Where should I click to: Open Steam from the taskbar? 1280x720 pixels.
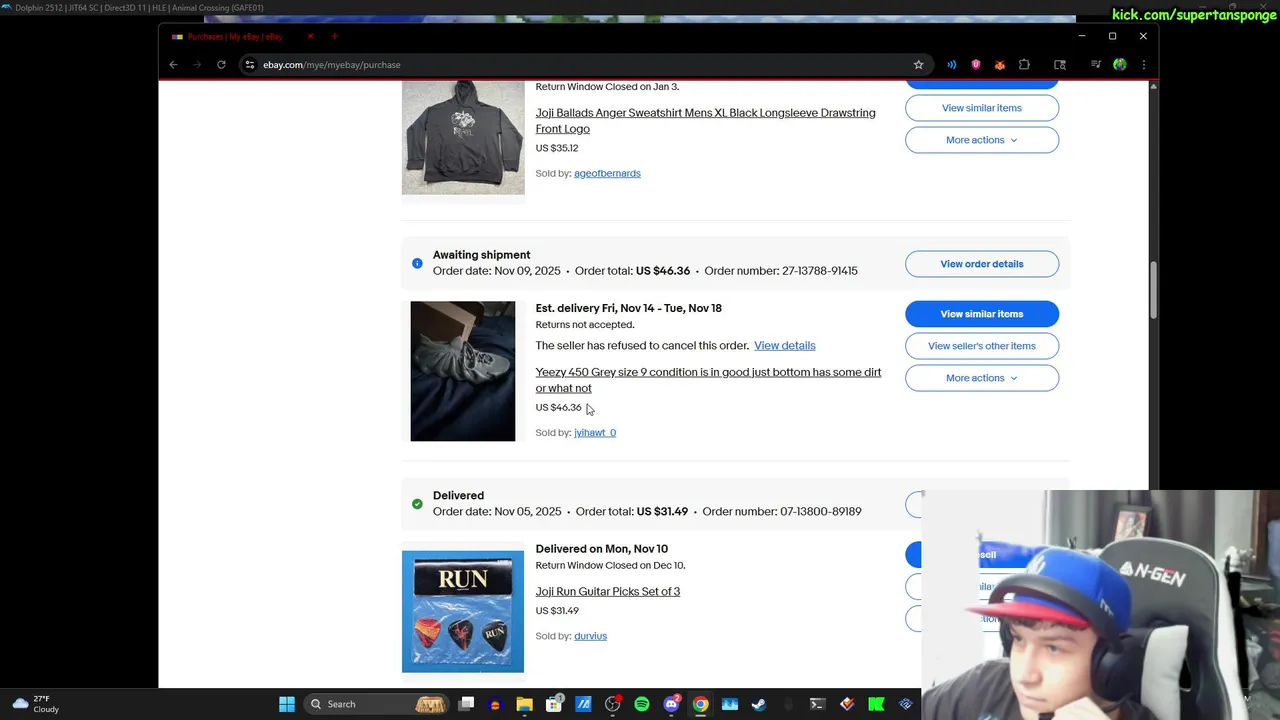[759, 704]
